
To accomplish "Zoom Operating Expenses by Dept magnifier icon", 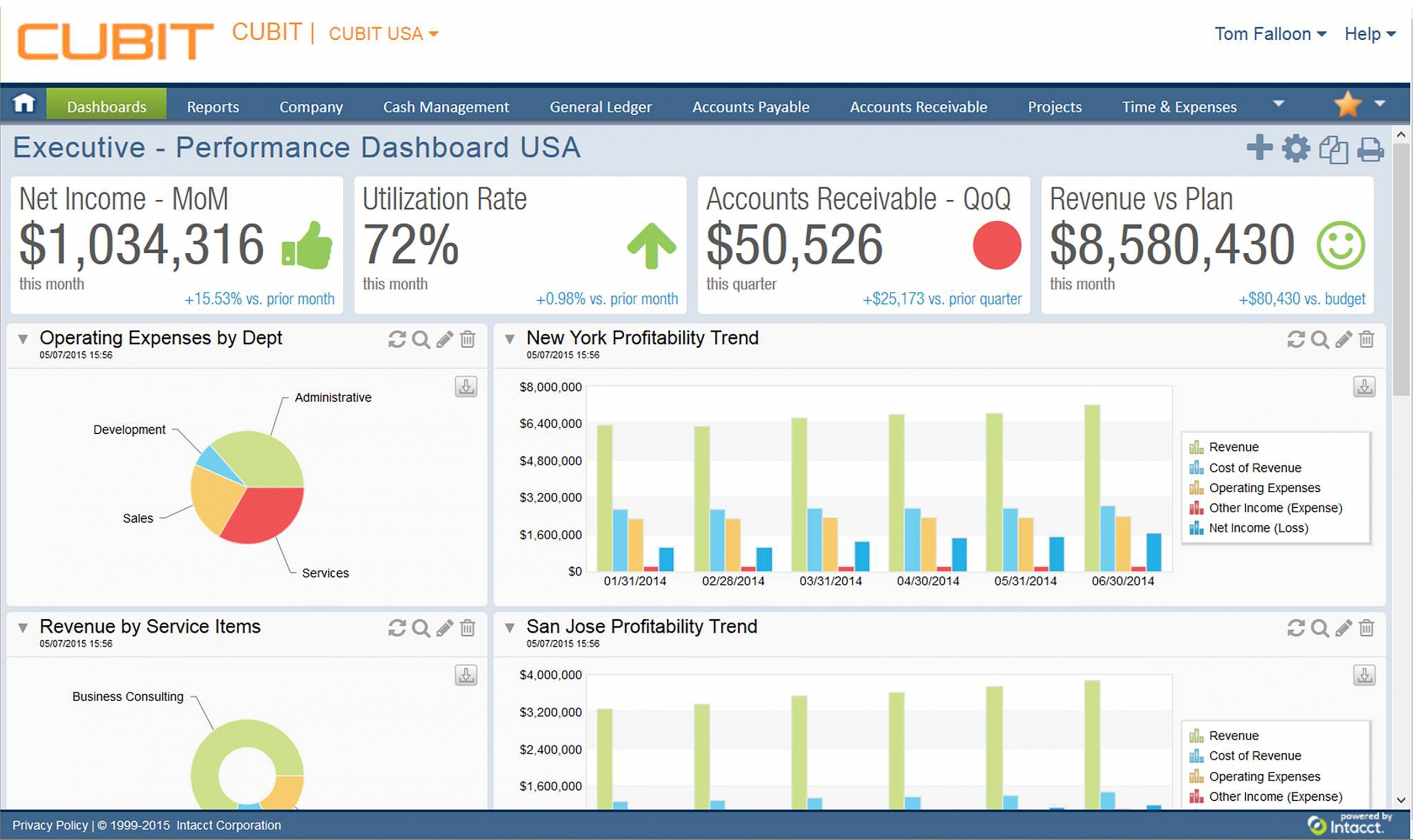I will pos(421,339).
